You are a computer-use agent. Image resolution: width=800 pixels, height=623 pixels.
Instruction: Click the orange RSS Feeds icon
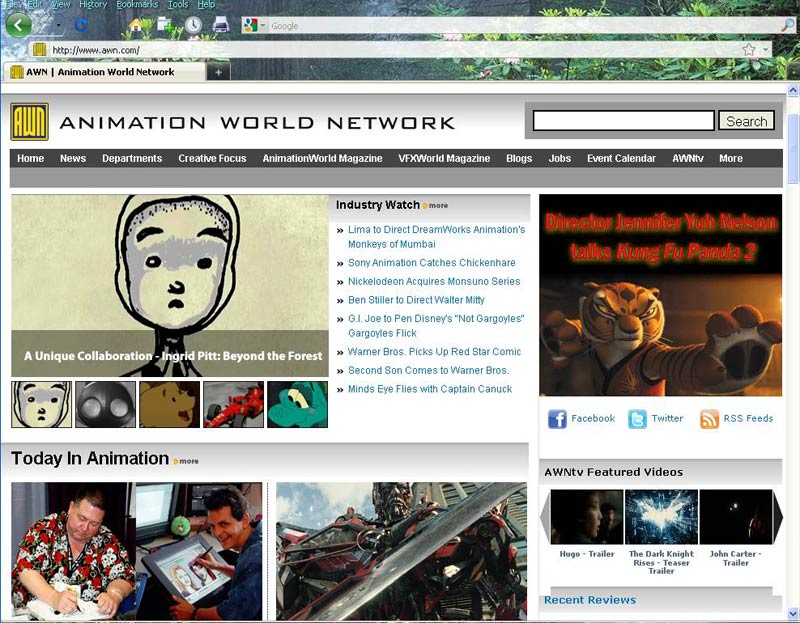[x=709, y=419]
